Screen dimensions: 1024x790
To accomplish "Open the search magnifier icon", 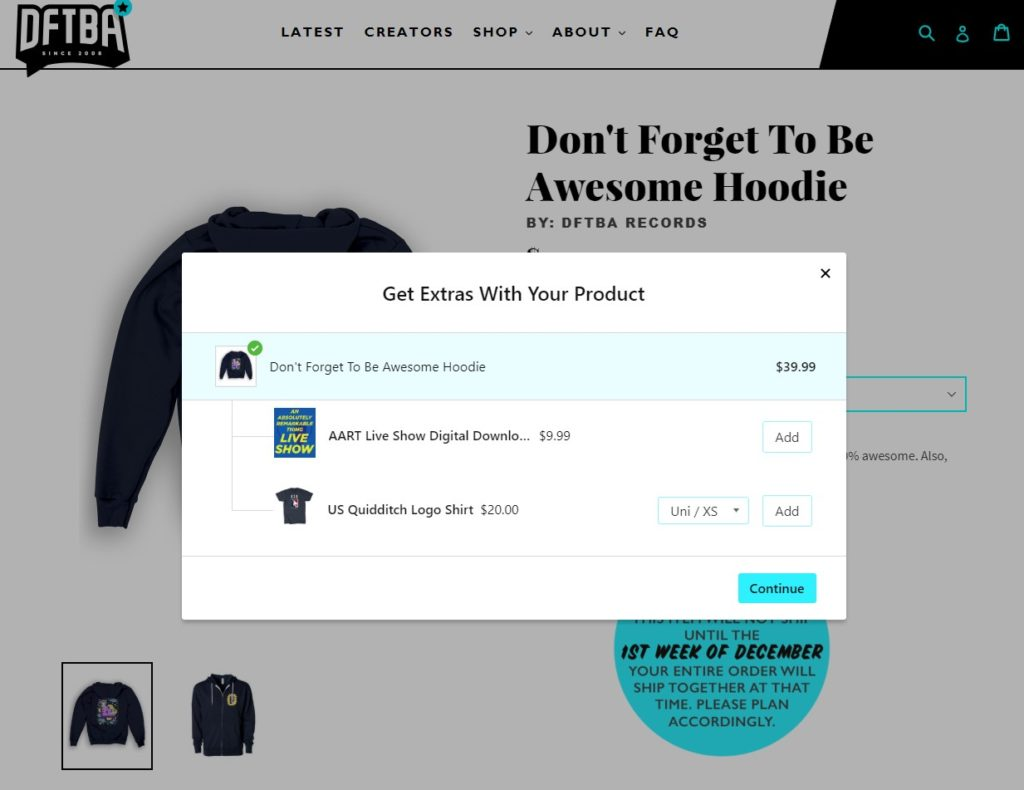I will tap(926, 33).
